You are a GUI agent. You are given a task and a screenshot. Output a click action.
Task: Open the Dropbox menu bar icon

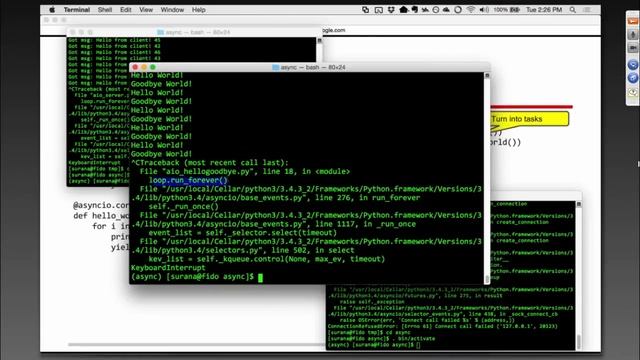[391, 10]
